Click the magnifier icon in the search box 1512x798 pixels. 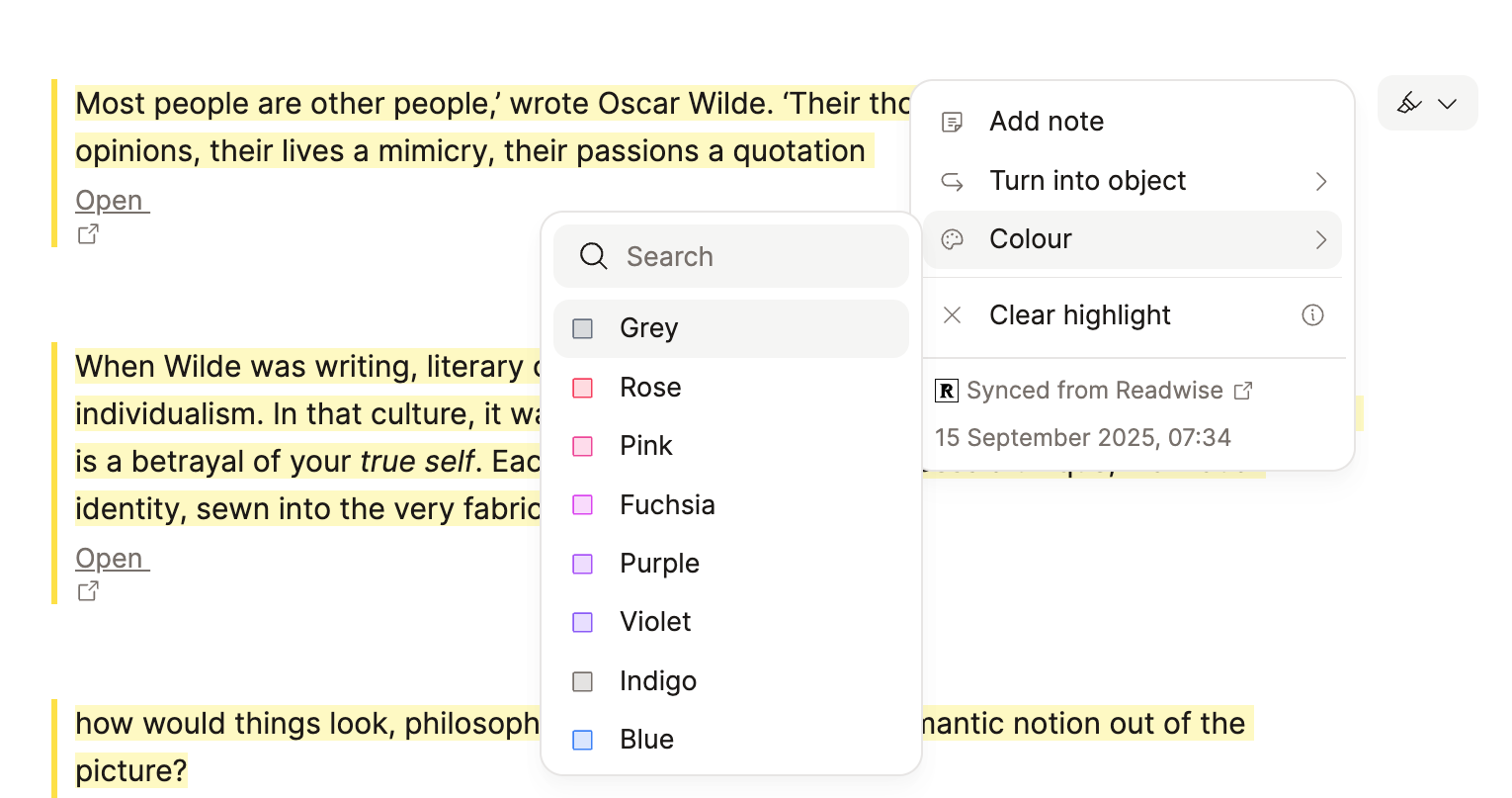click(x=593, y=257)
